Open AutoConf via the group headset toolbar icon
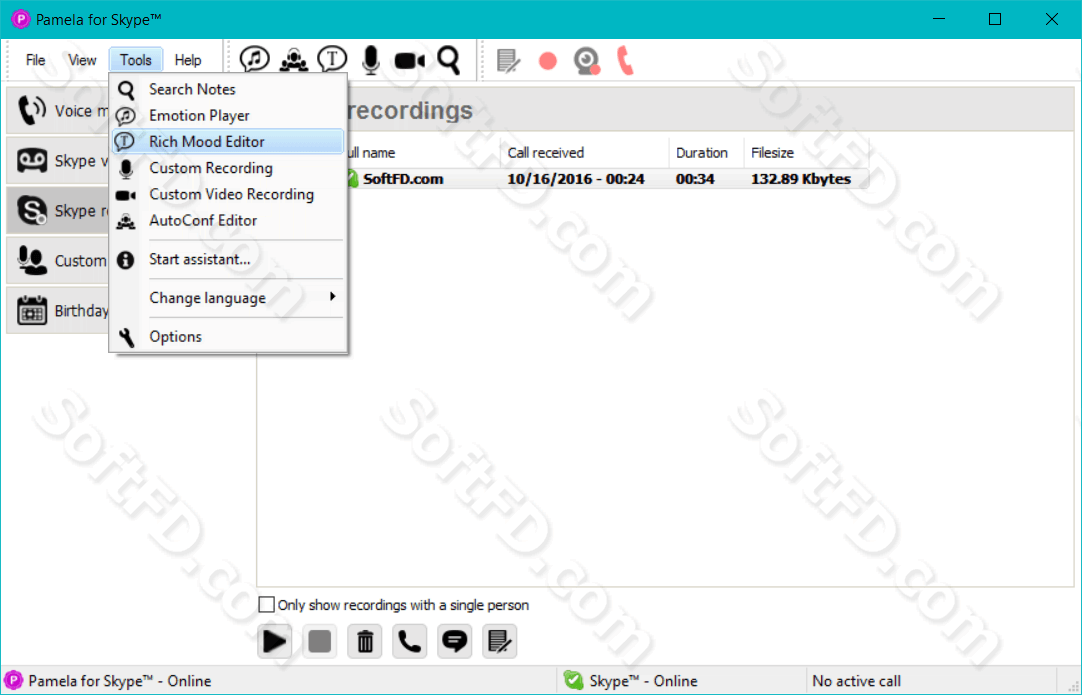The image size is (1082, 695). [293, 60]
